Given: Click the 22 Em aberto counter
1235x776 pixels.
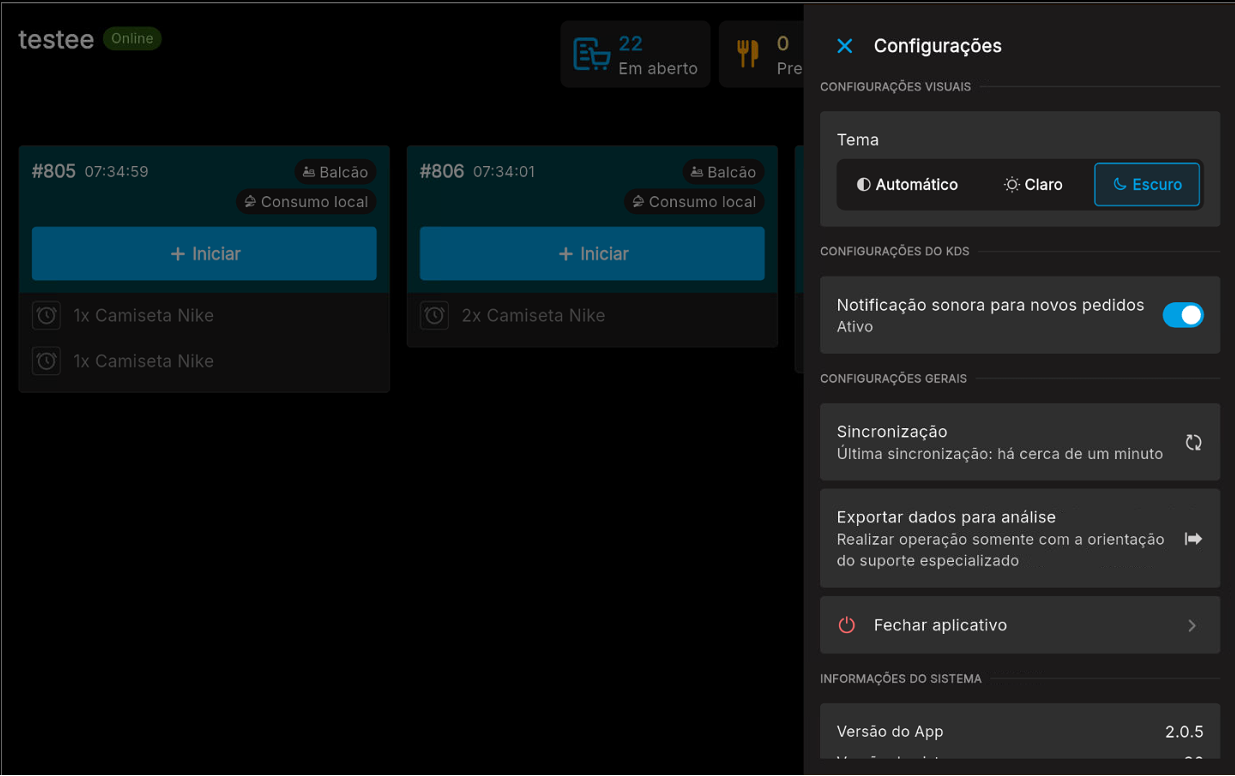Looking at the screenshot, I should [x=635, y=55].
